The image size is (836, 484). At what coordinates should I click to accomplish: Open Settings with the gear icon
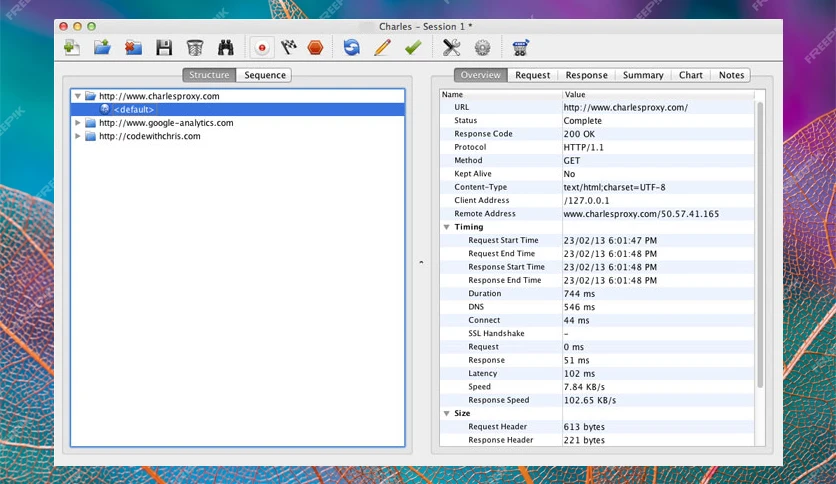tap(483, 47)
